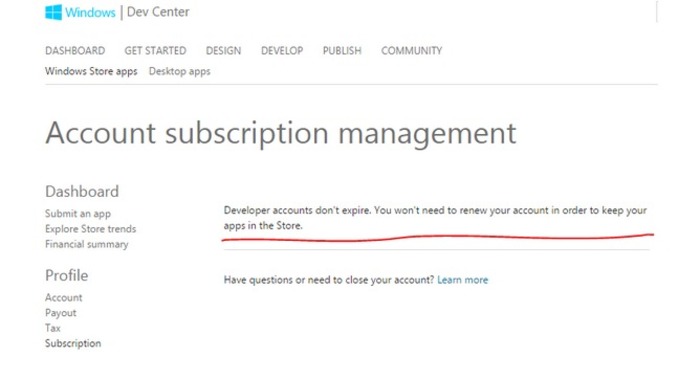Viewport: 700px width, 378px height.
Task: Click the Learn more link
Action: [x=462, y=280]
